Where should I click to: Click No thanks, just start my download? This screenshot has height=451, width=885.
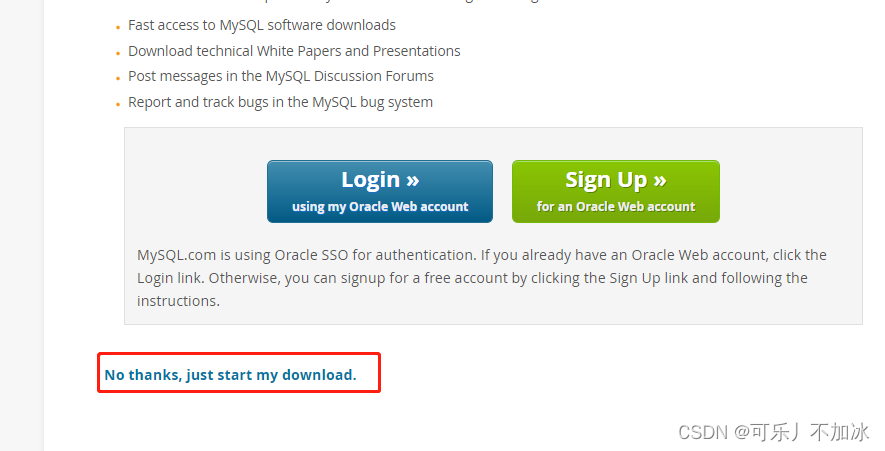pos(230,375)
